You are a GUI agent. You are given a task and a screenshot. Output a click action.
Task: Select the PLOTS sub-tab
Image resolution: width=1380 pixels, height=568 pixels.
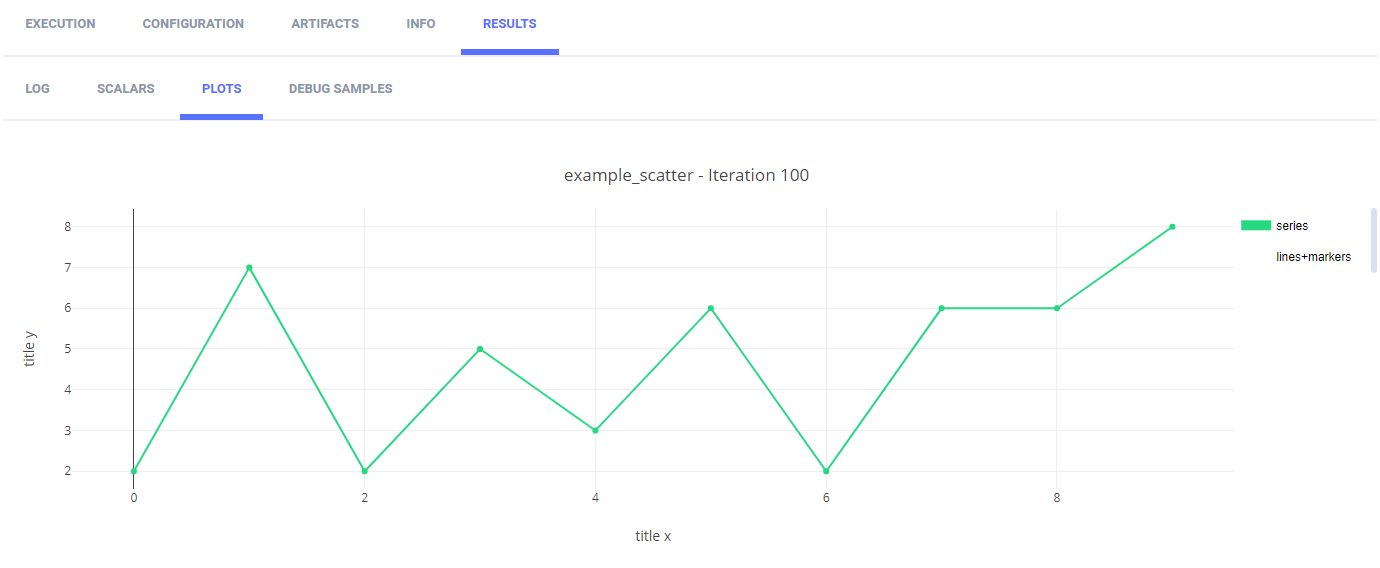click(221, 89)
